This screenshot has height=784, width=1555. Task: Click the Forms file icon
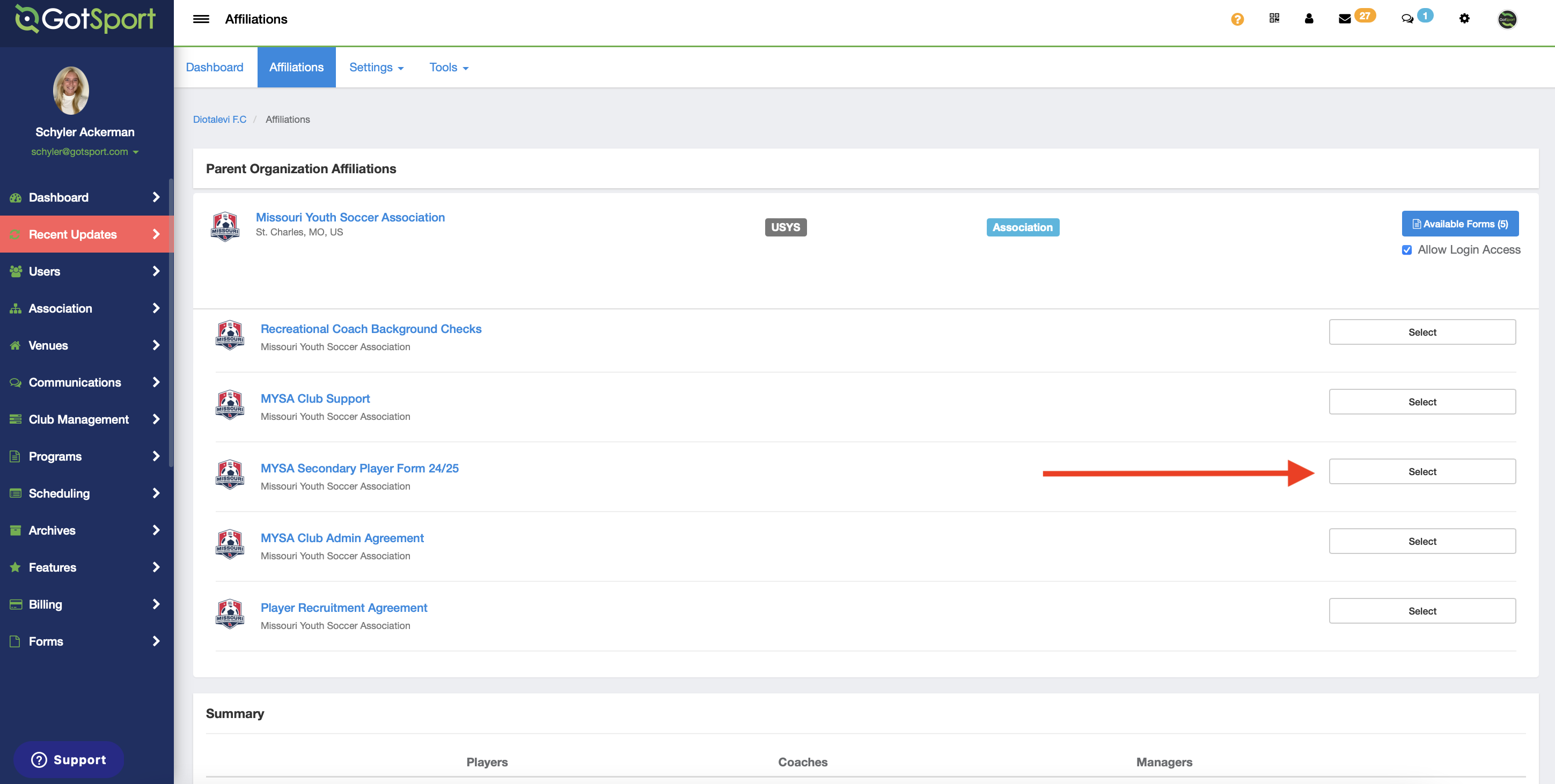[16, 641]
